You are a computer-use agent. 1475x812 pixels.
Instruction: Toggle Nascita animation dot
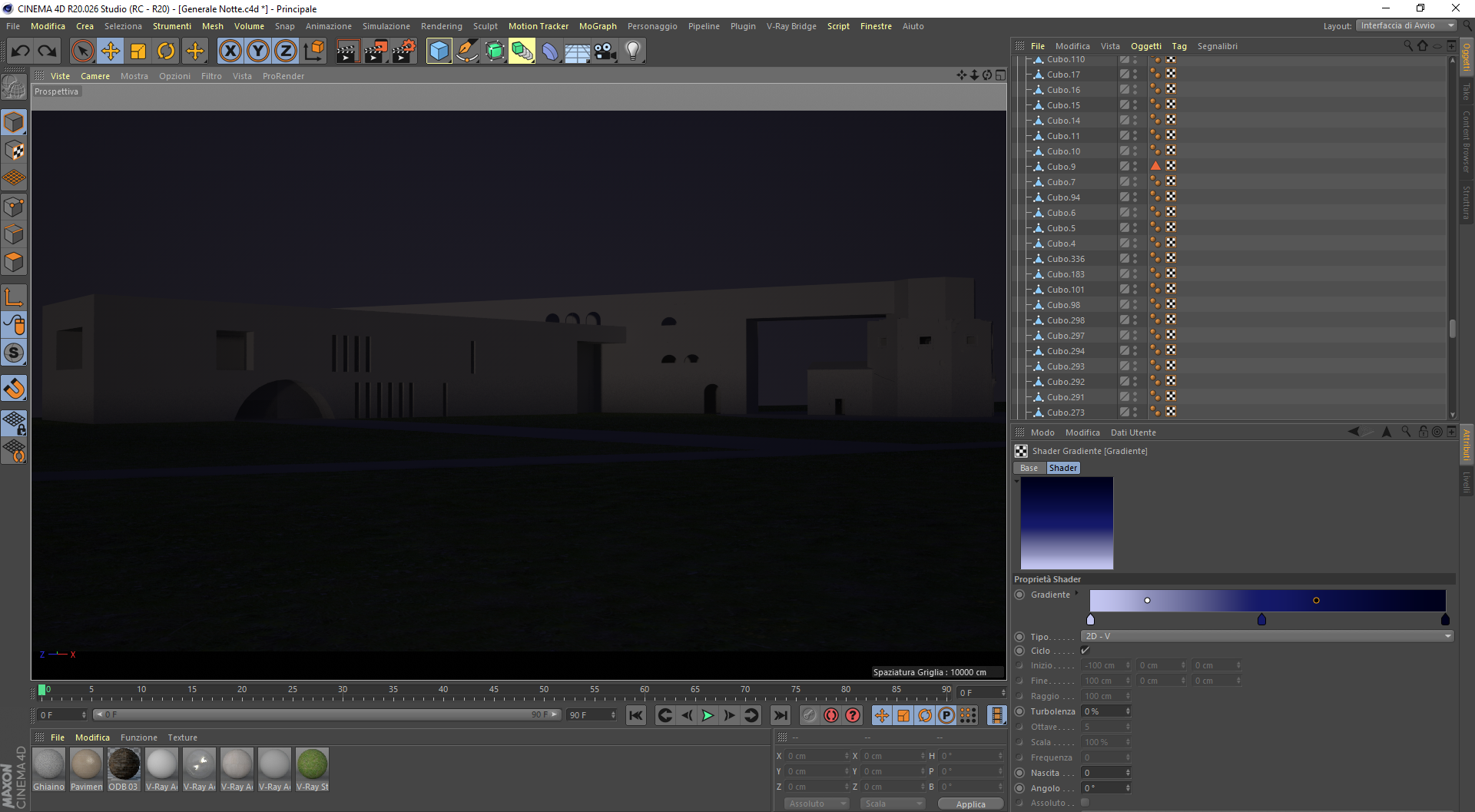pyautogui.click(x=1020, y=773)
